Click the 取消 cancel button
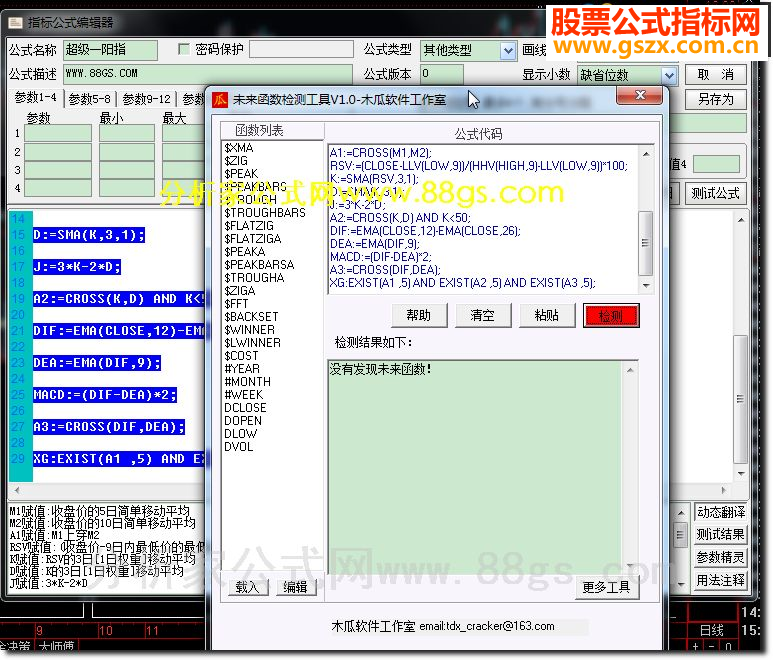 (716, 75)
